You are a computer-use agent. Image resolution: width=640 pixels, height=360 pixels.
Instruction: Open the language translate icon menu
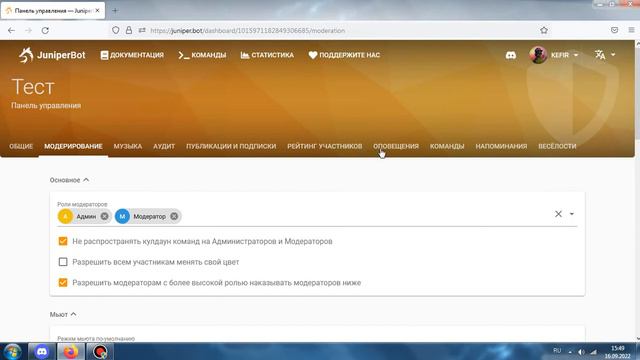(600, 55)
